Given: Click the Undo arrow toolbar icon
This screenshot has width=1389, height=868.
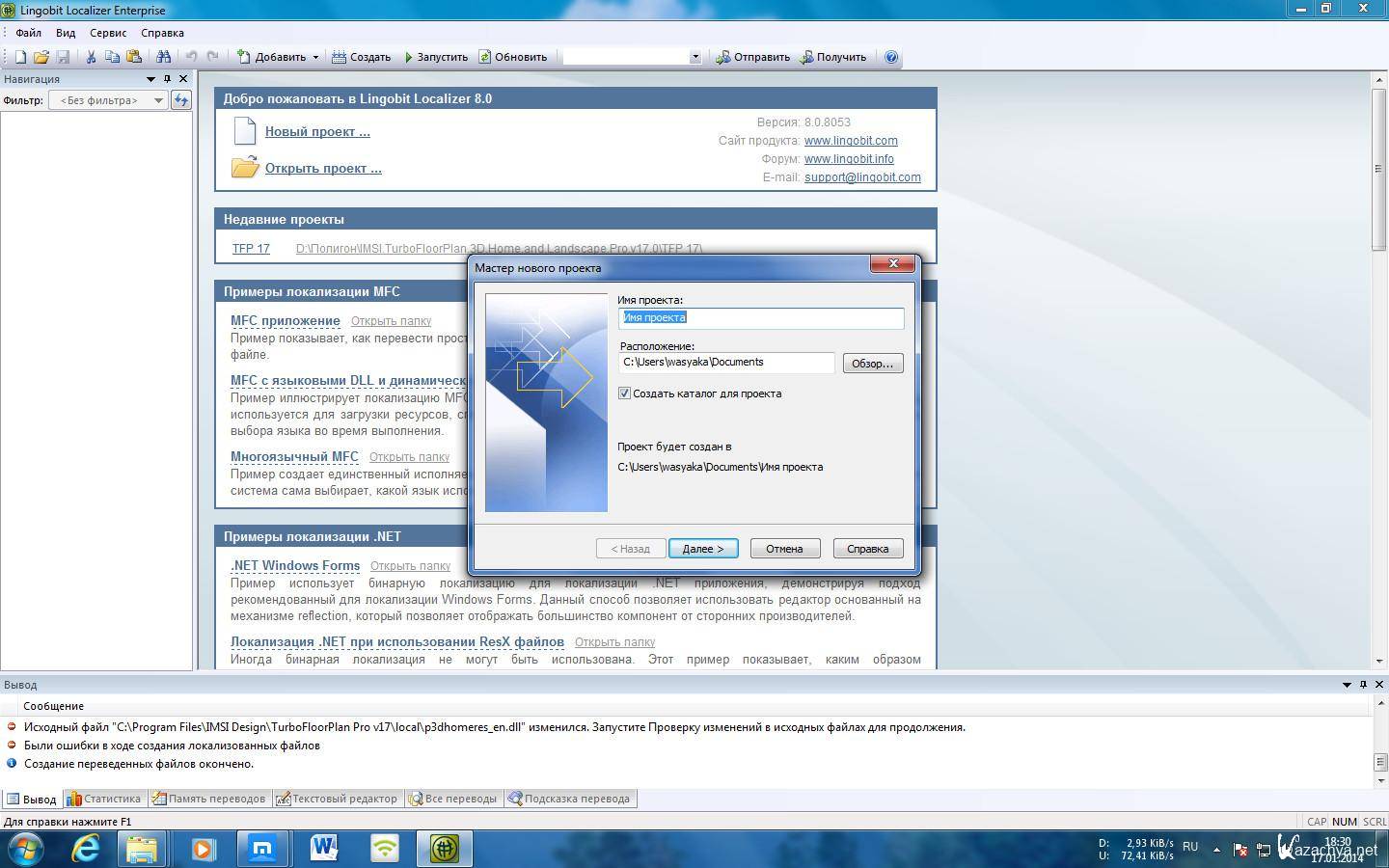Looking at the screenshot, I should [x=191, y=57].
